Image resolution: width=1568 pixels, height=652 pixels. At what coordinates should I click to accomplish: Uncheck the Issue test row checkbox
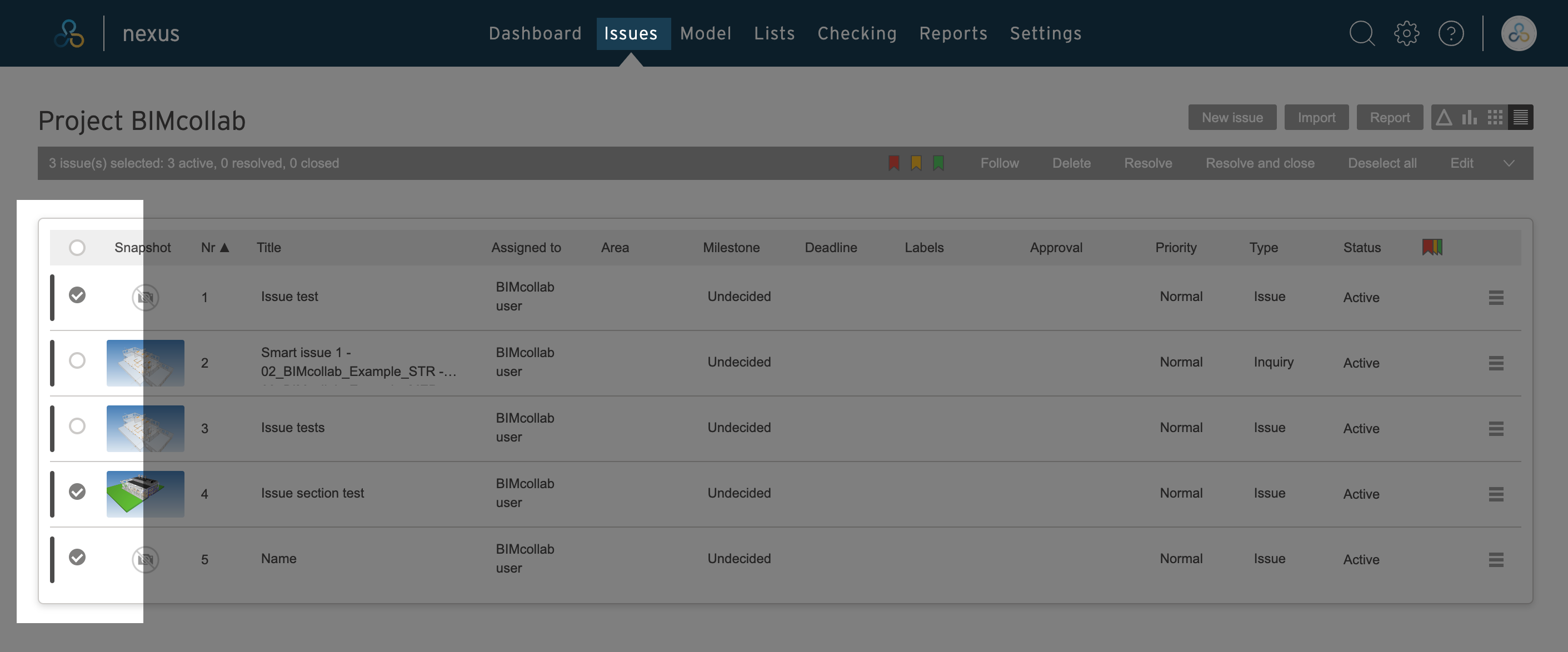[x=77, y=295]
